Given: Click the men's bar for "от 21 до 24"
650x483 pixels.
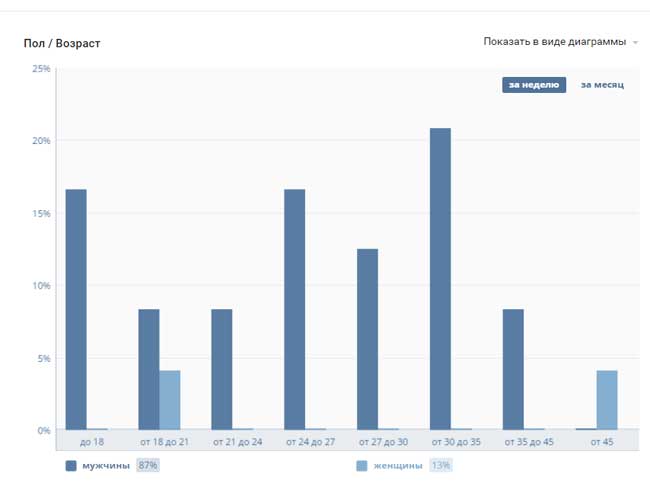Looking at the screenshot, I should click(221, 370).
